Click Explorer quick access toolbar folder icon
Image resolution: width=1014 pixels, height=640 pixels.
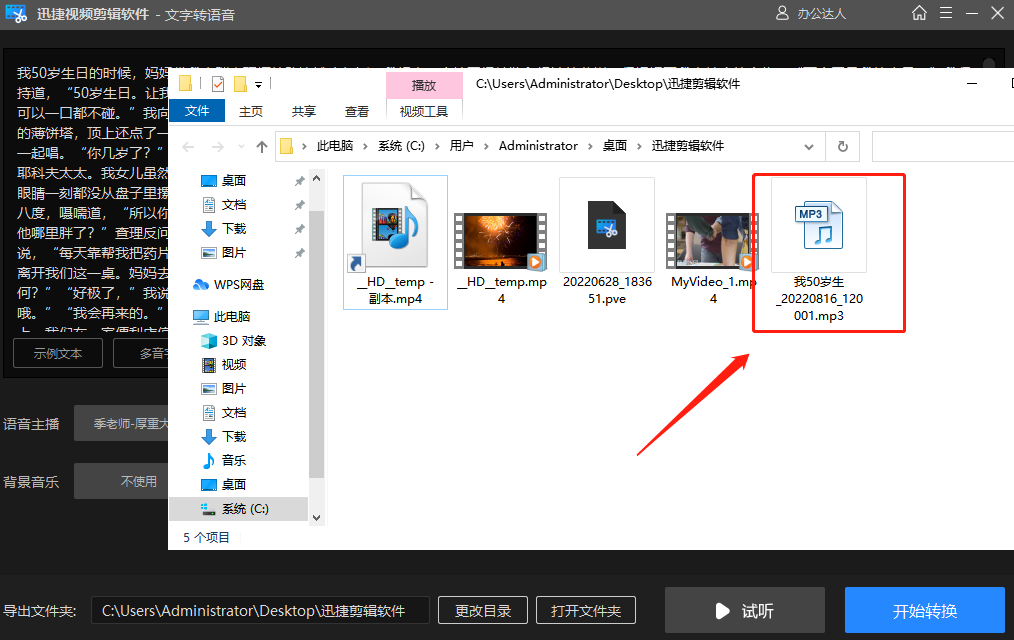coord(186,83)
